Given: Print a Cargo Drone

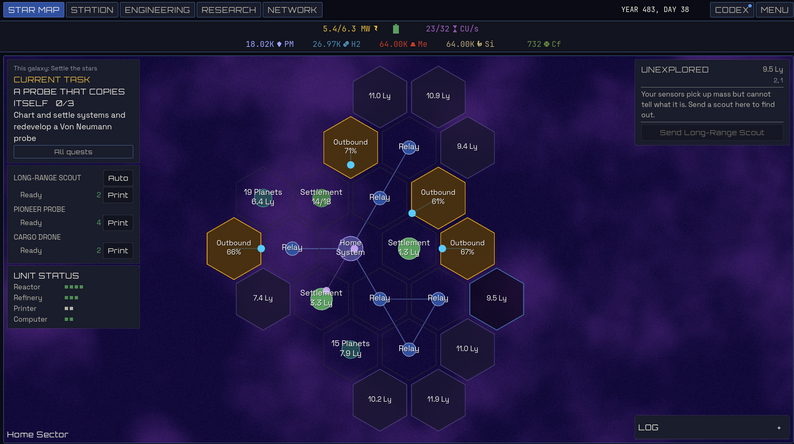Looking at the screenshot, I should click(118, 251).
